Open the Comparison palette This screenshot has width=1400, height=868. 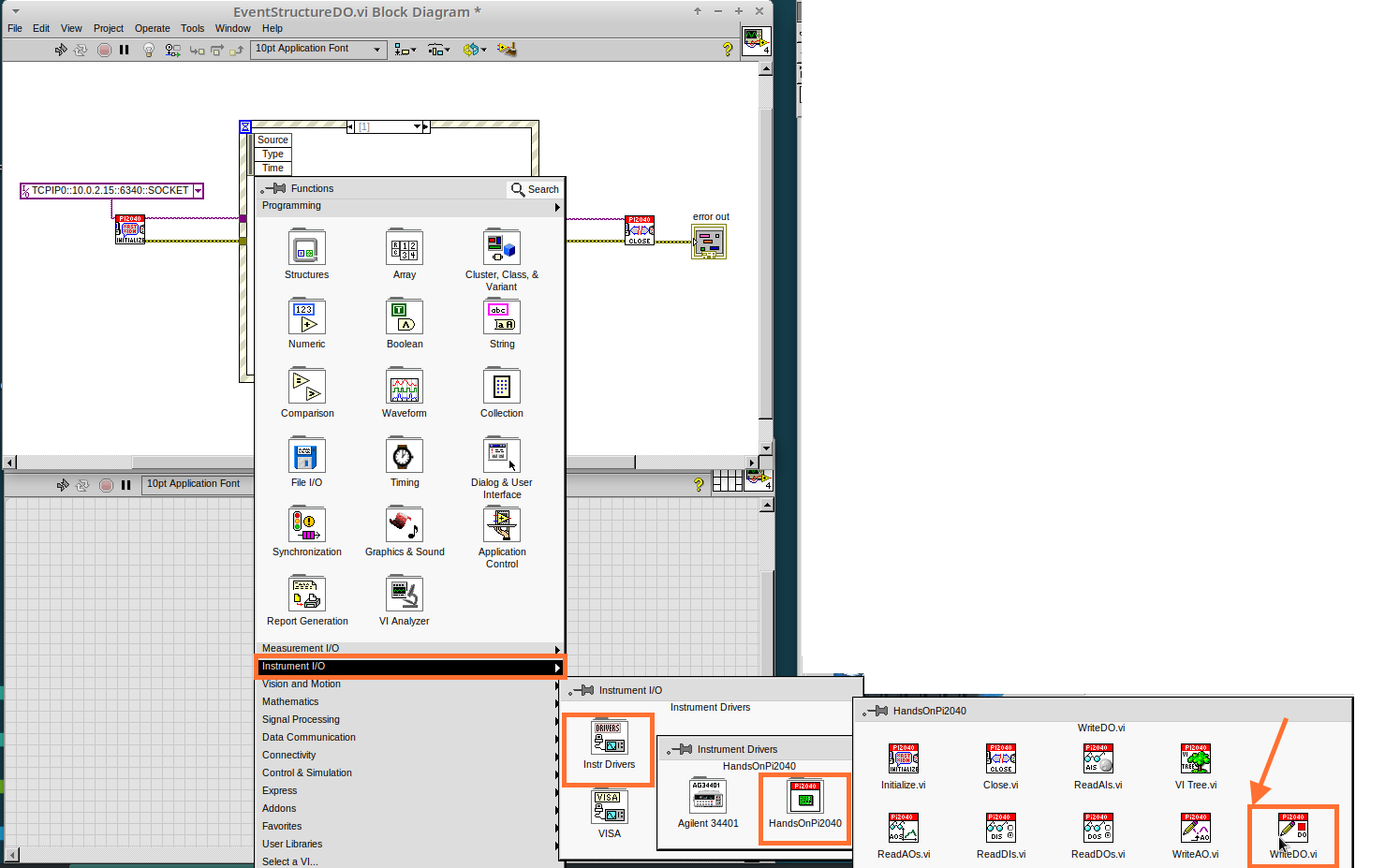coord(306,387)
